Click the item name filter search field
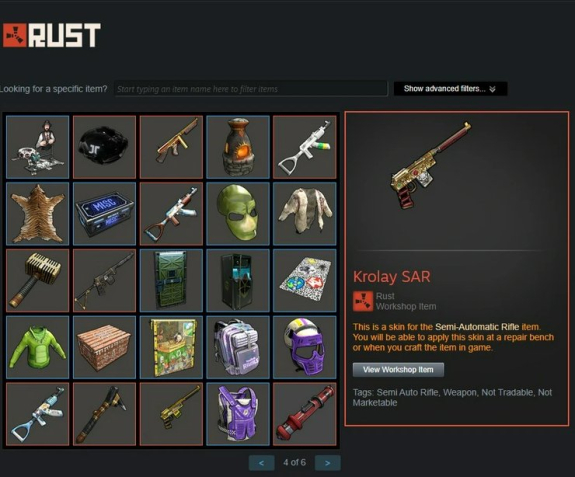 click(x=251, y=89)
